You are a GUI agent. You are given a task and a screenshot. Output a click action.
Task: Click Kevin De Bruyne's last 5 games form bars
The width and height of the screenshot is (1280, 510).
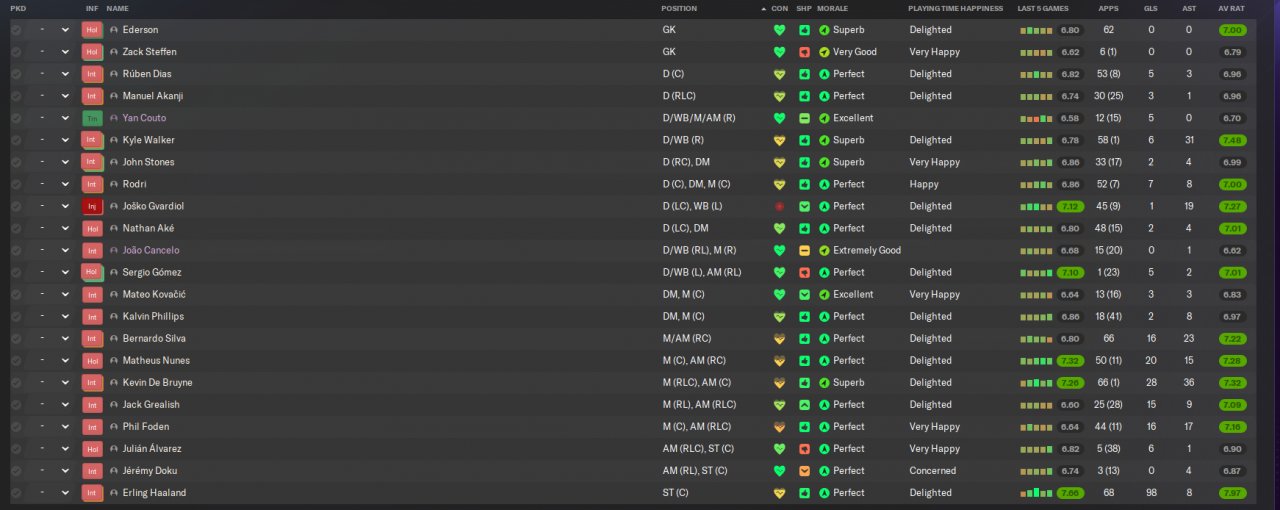pyautogui.click(x=1037, y=382)
